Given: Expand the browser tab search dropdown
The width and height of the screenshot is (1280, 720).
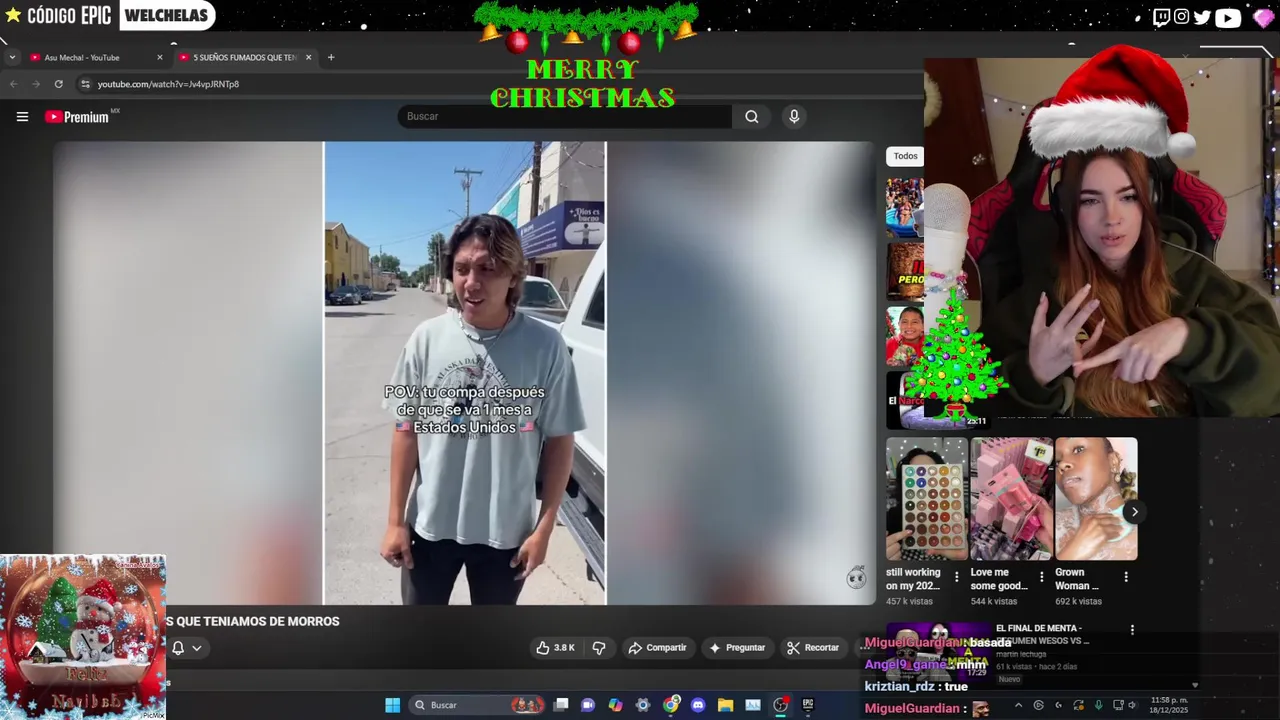Looking at the screenshot, I should (12, 57).
